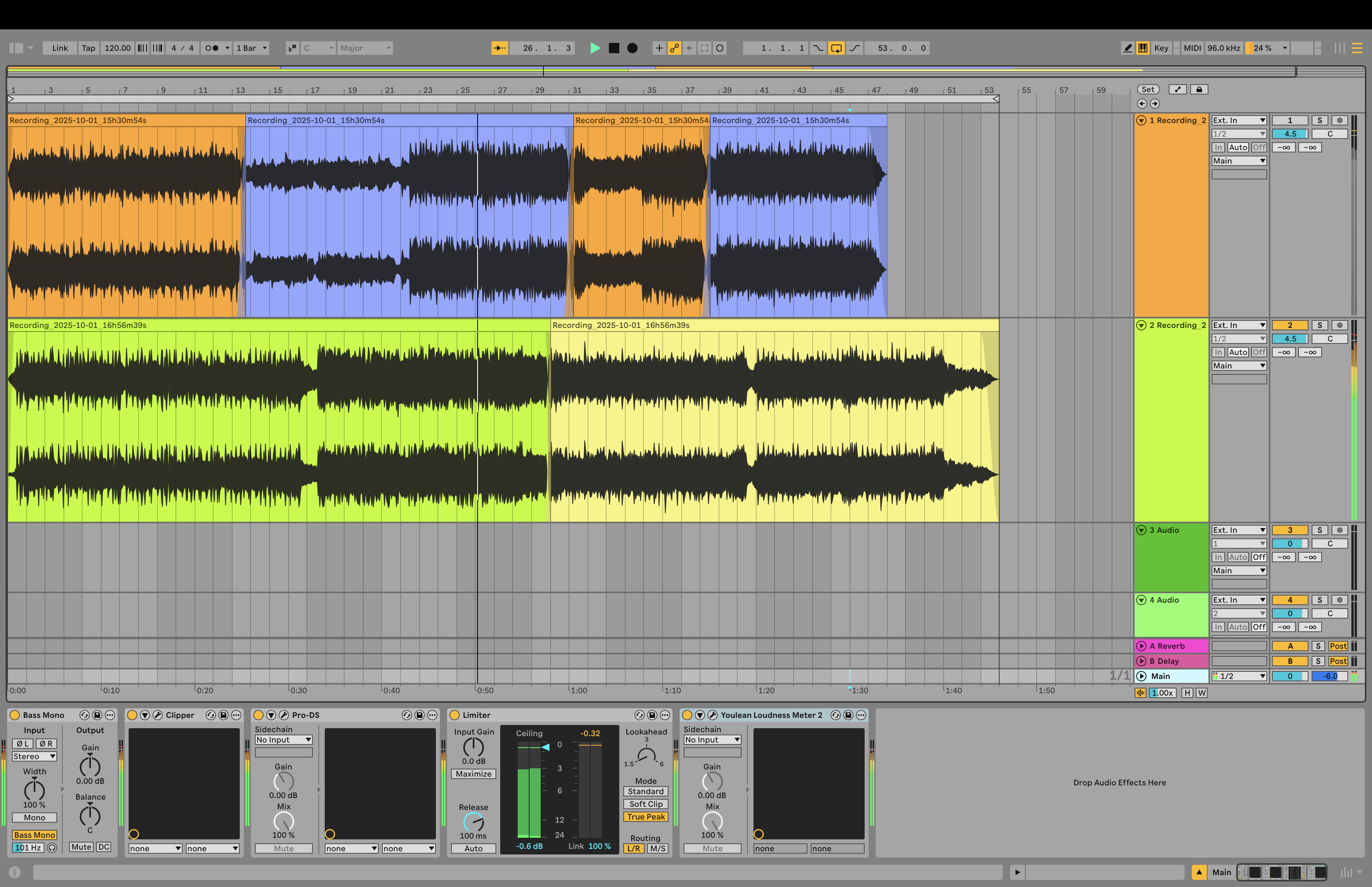Open Key mapping mode

coord(1161,48)
